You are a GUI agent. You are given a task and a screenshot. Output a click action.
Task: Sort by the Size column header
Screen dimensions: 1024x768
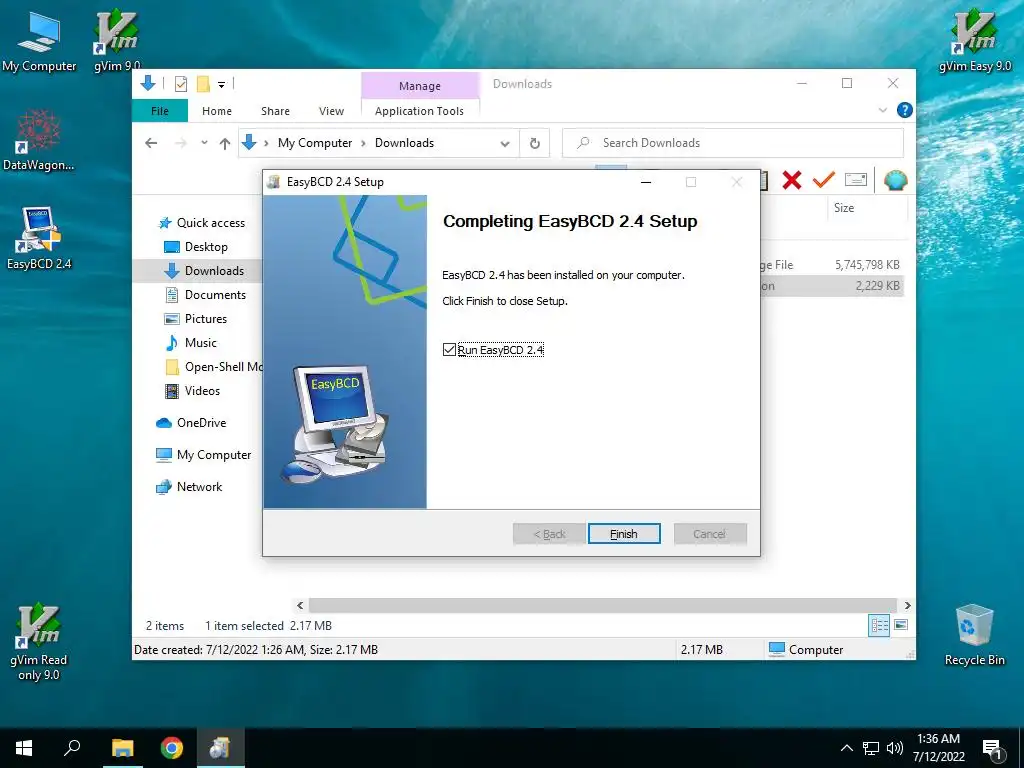click(867, 208)
